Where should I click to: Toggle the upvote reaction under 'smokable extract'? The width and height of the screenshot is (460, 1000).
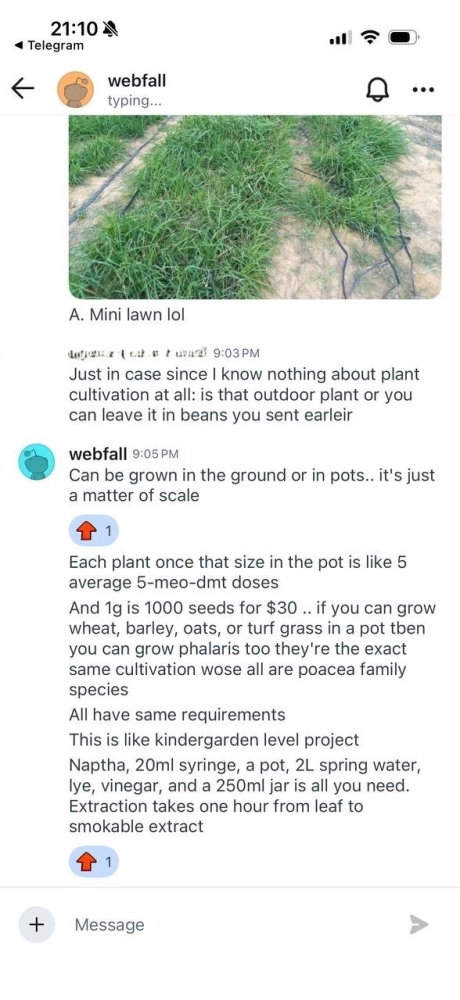pyautogui.click(x=94, y=862)
